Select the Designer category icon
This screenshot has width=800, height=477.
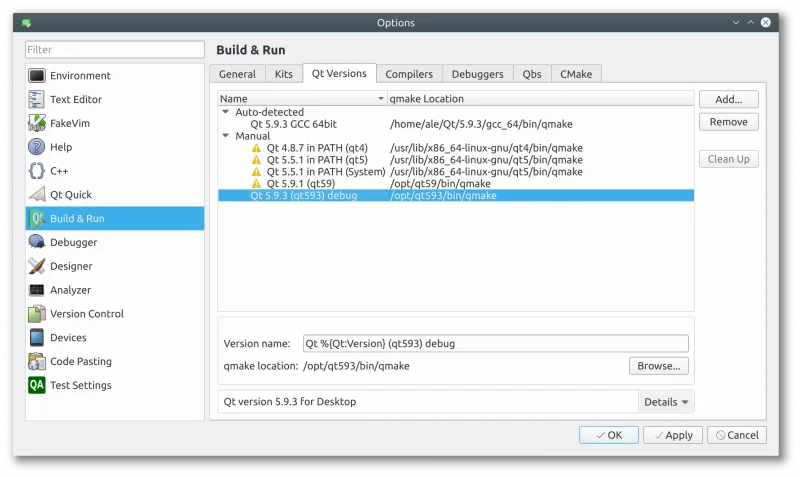[x=37, y=266]
